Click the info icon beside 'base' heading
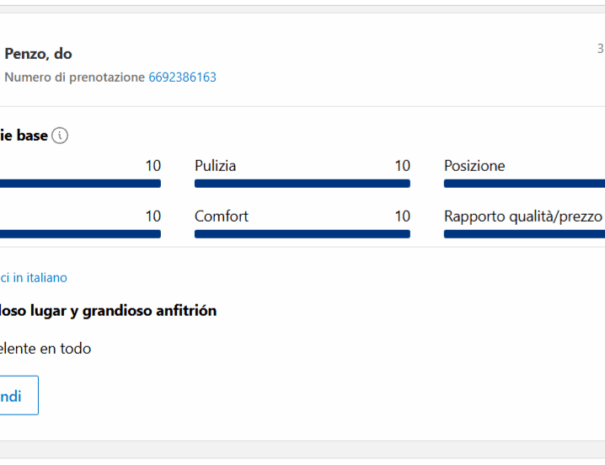The image size is (605, 465). tap(60, 135)
